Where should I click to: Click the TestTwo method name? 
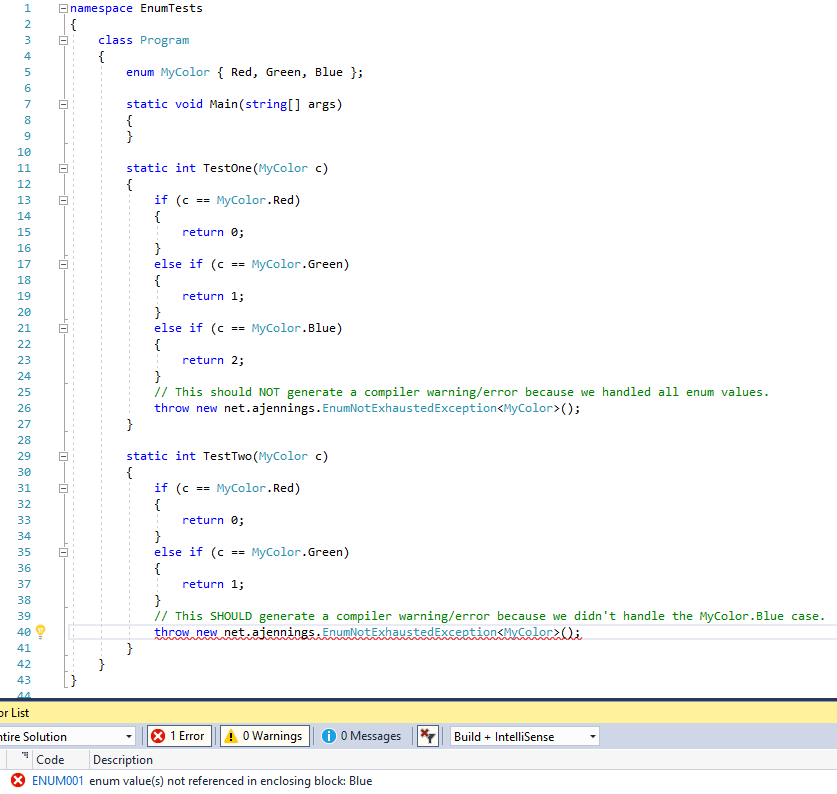click(x=227, y=456)
